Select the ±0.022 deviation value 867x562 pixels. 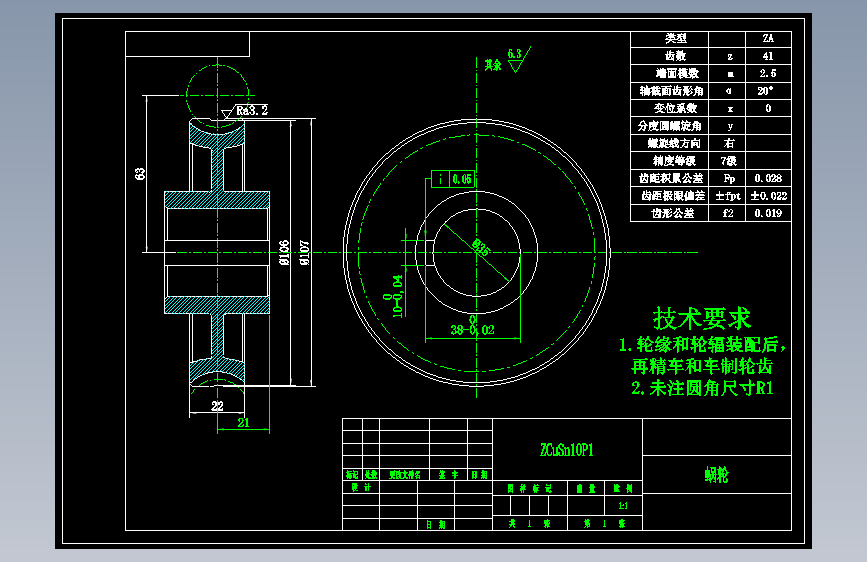(x=769, y=196)
